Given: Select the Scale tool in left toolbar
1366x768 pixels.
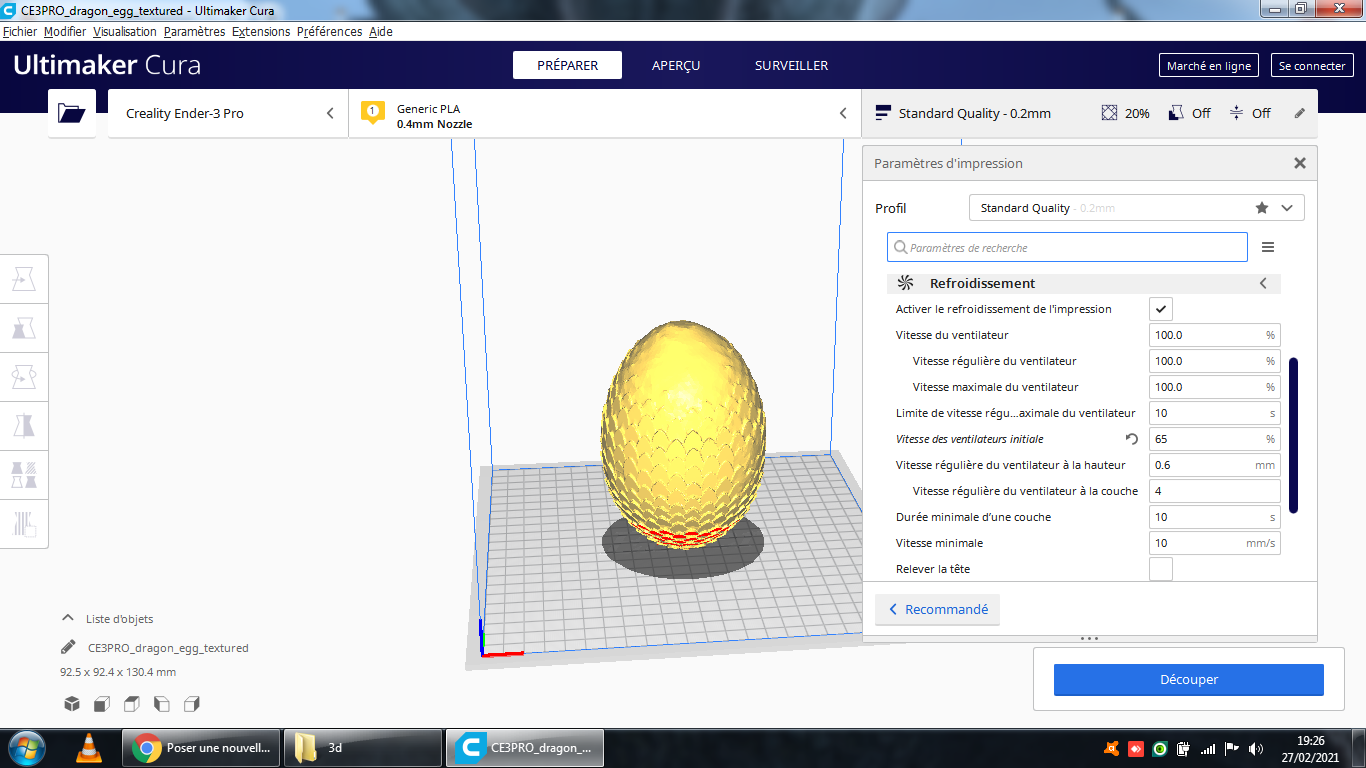Looking at the screenshot, I should tap(24, 328).
